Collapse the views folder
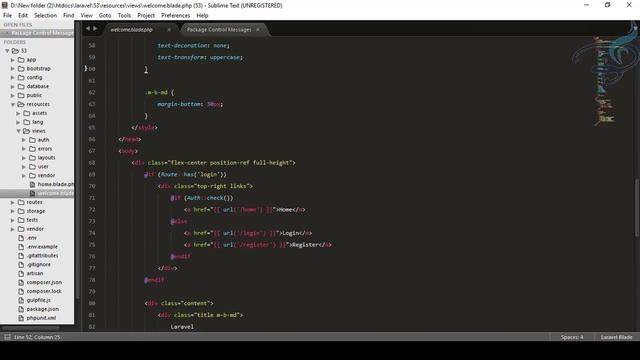The height and width of the screenshot is (360, 640). click(18, 131)
